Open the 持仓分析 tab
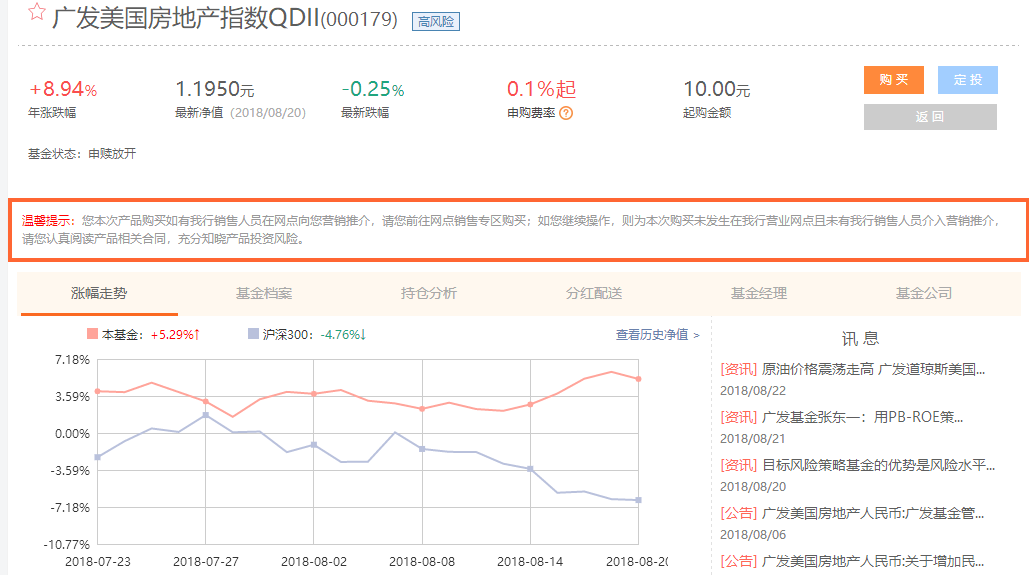 pyautogui.click(x=429, y=293)
